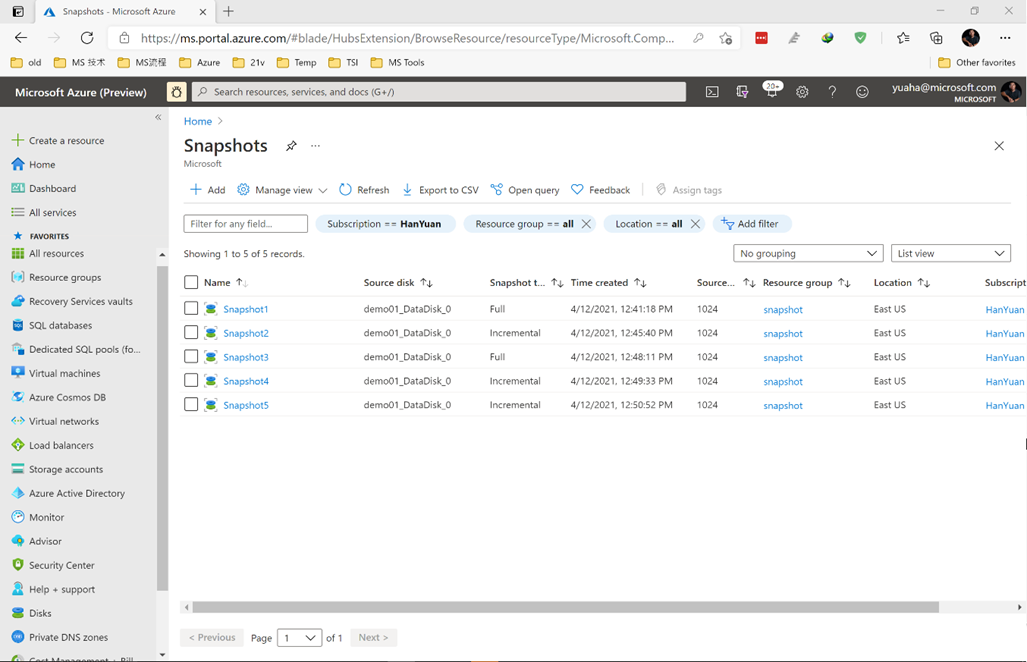Click the horizontal scrollbar under the table
Screen dimensions: 1027x662
566,607
